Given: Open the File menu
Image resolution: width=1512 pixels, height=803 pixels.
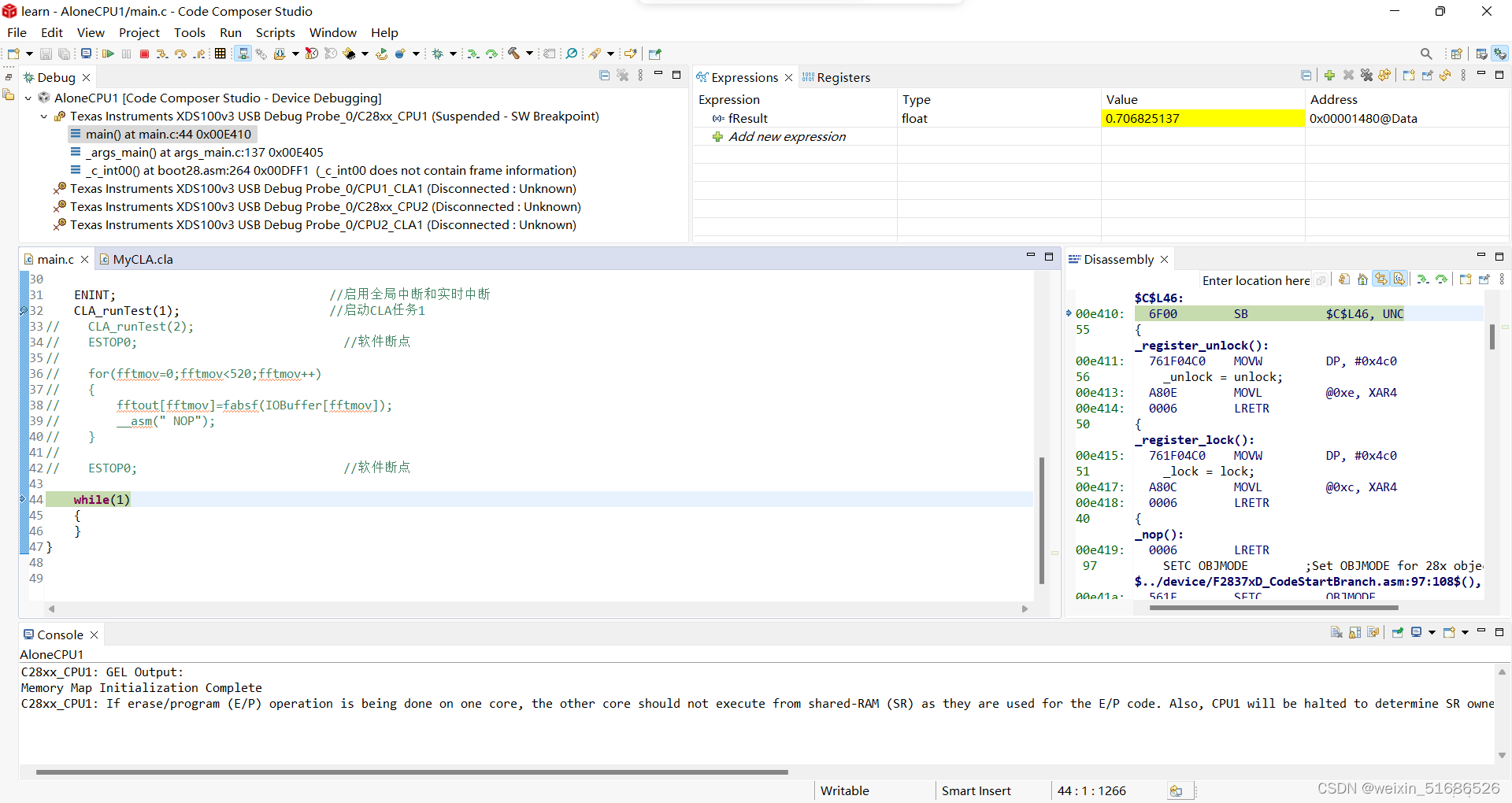Looking at the screenshot, I should coord(17,32).
